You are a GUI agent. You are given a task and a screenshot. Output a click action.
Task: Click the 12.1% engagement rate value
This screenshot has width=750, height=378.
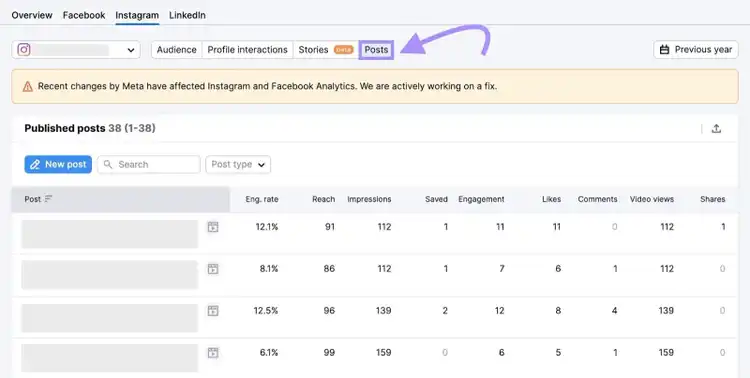coord(266,227)
